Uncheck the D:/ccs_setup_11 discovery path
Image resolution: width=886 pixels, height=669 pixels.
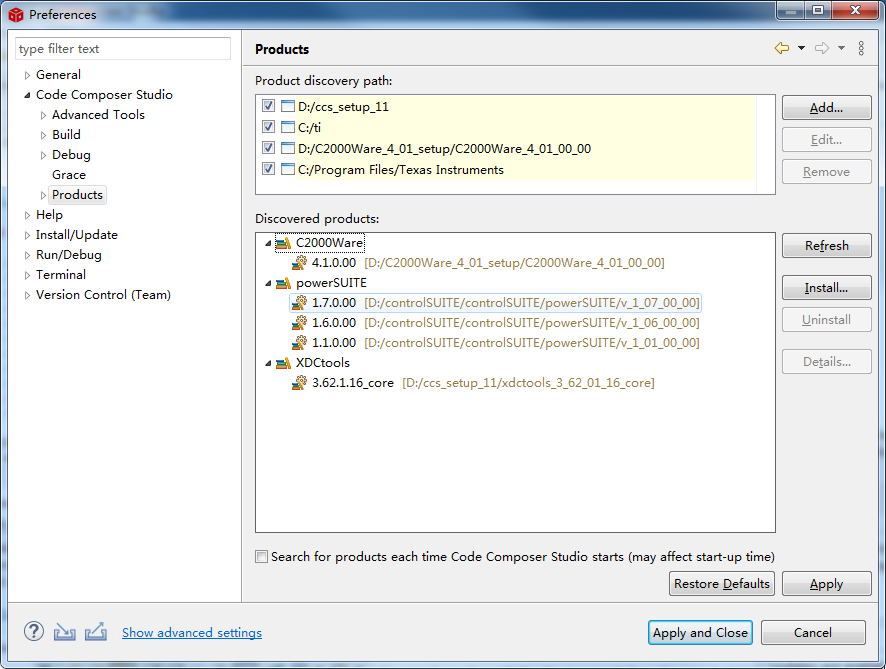point(268,106)
